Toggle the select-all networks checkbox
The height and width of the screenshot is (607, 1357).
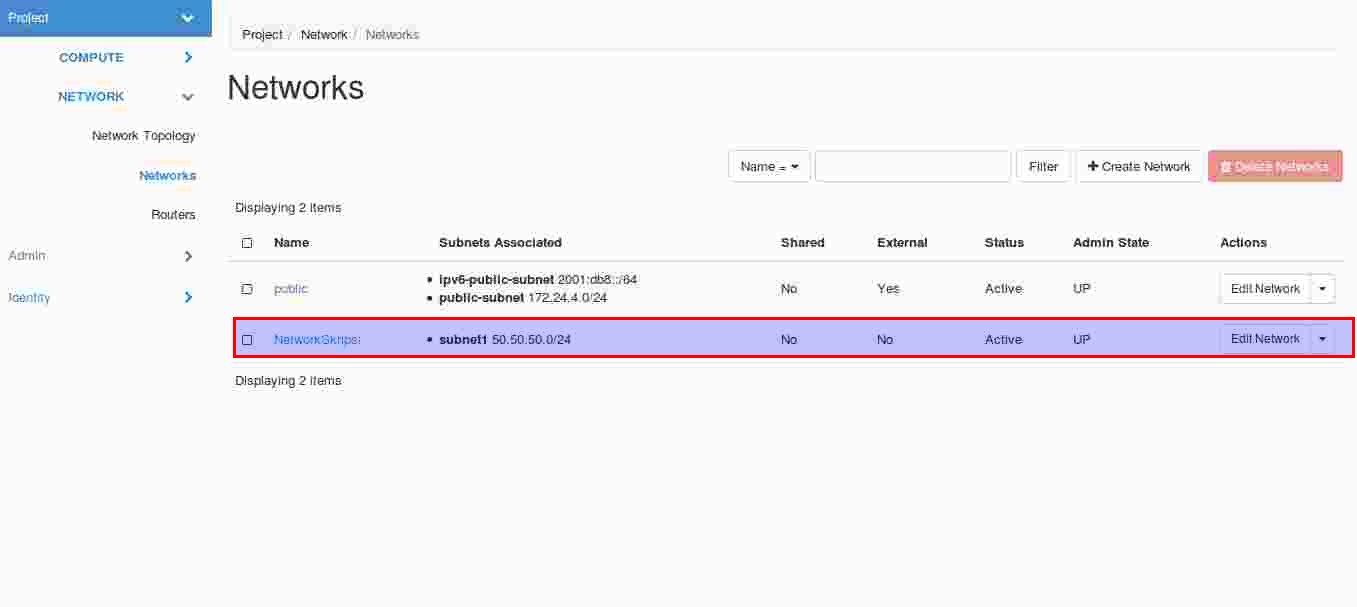click(x=247, y=243)
